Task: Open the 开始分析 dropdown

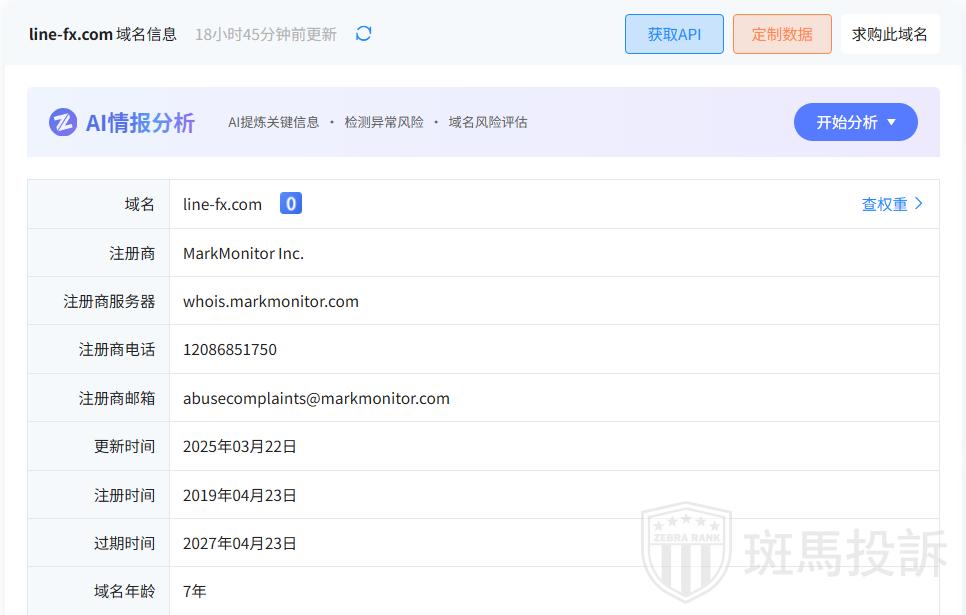Action: (855, 122)
